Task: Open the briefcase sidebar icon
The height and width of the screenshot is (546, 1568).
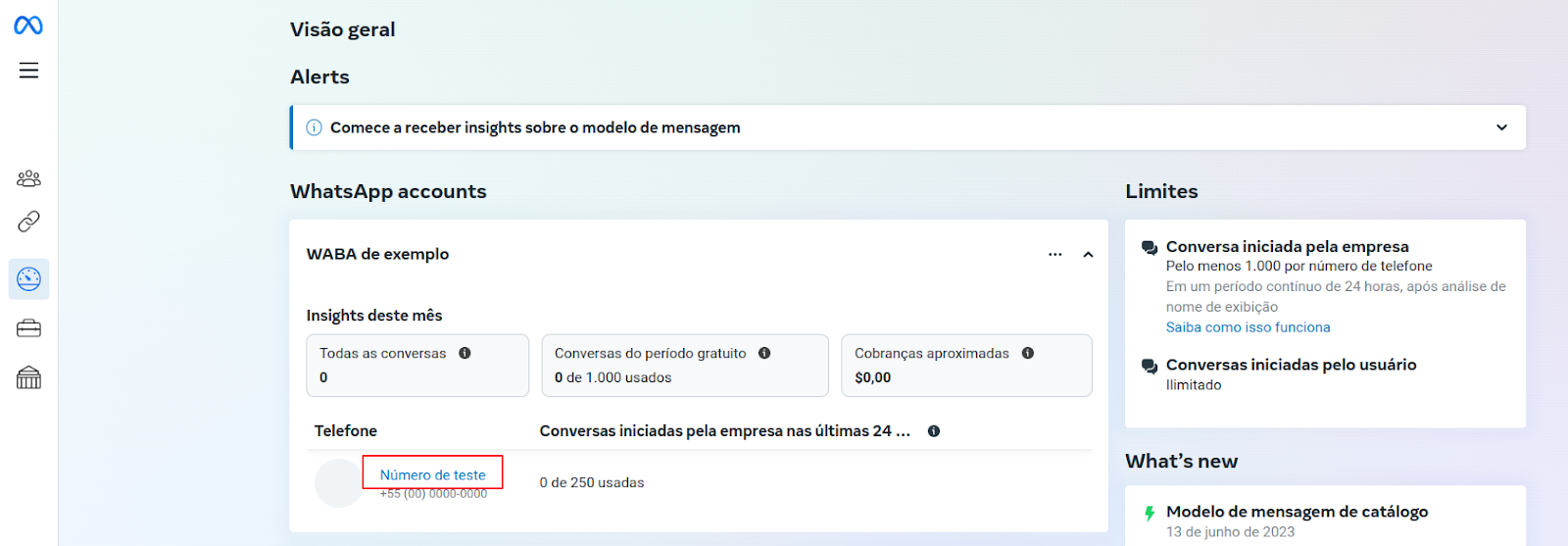Action: (28, 328)
